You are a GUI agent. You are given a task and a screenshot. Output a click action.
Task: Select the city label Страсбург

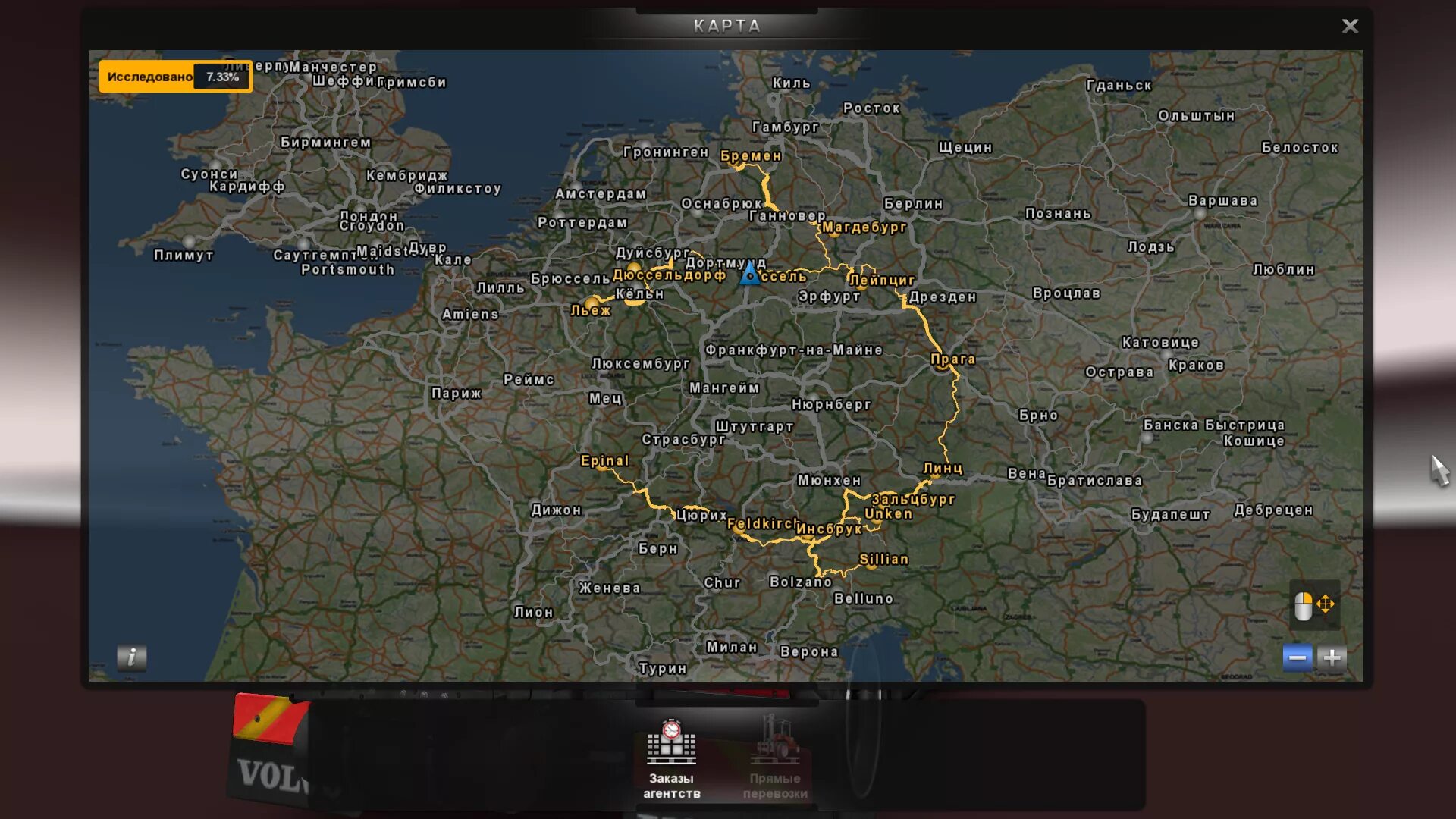[683, 440]
